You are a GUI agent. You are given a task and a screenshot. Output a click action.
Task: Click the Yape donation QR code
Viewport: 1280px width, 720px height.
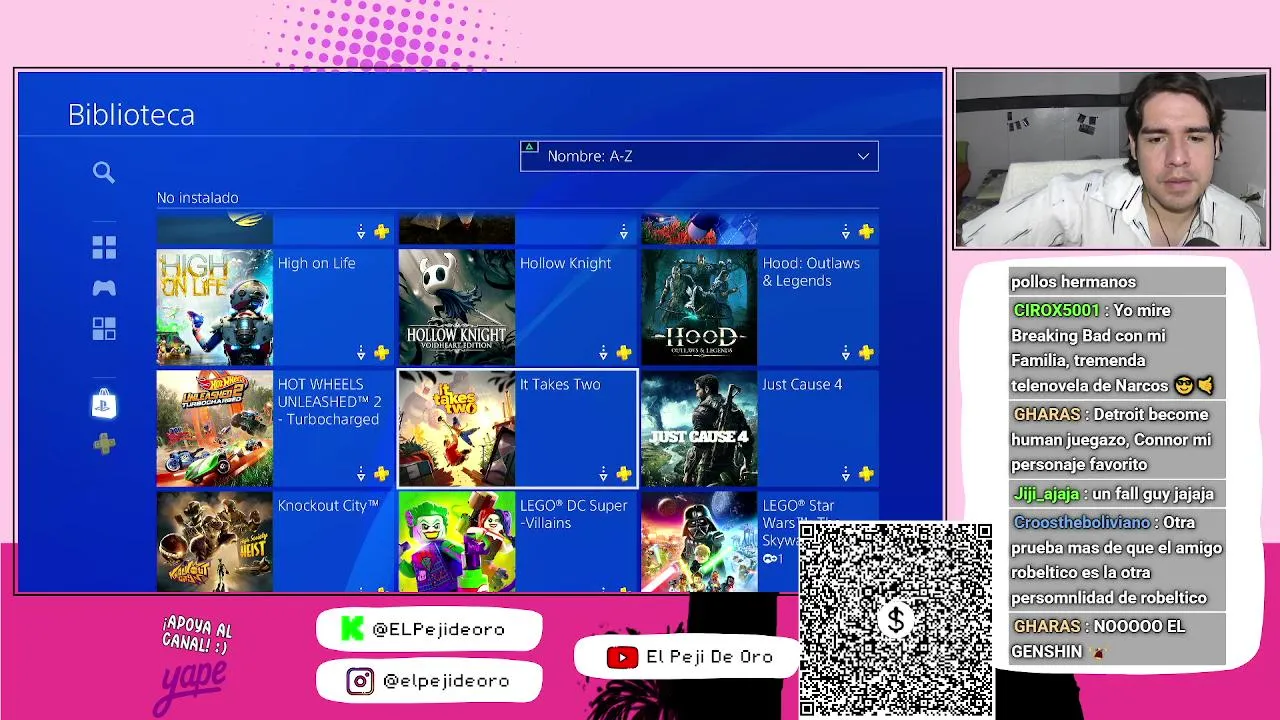tap(896, 619)
